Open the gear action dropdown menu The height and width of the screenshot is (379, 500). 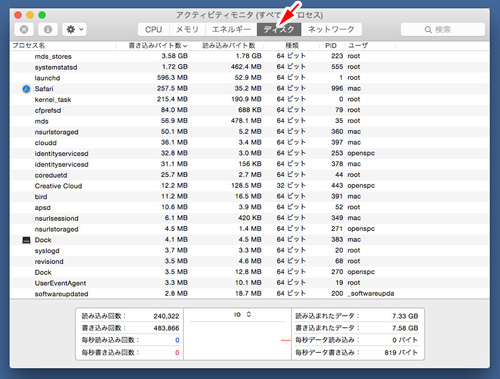(x=74, y=30)
